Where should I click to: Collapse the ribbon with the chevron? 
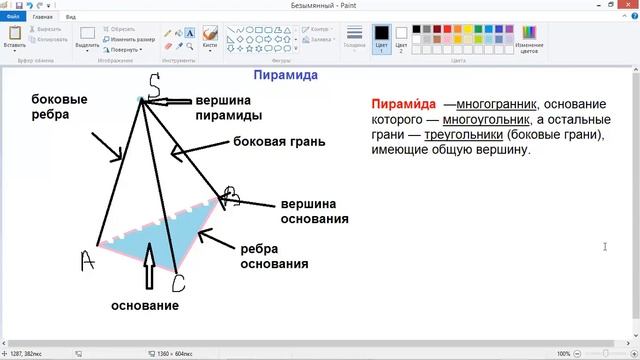click(x=624, y=16)
